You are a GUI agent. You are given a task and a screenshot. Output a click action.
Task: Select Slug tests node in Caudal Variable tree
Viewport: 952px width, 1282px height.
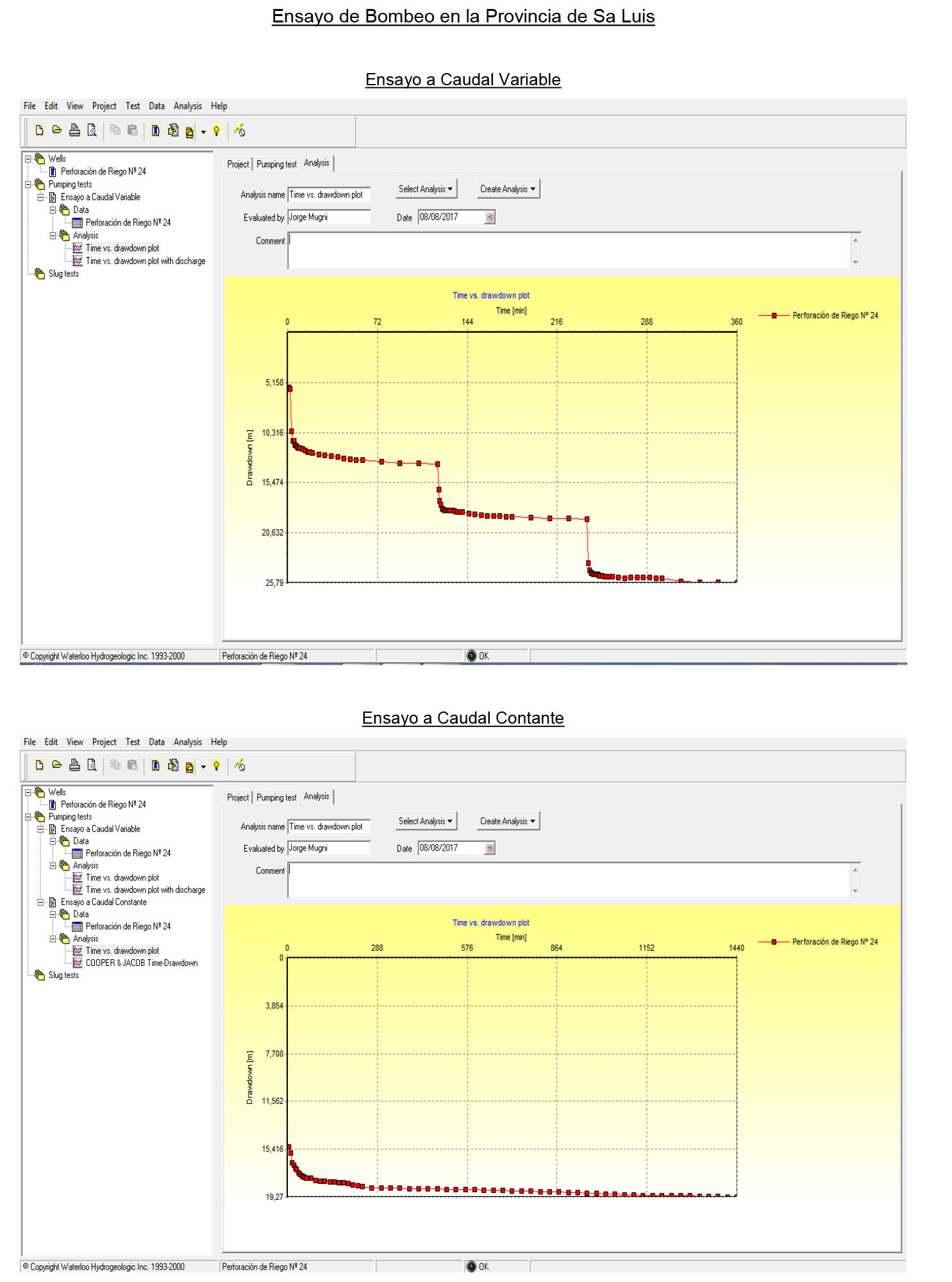pyautogui.click(x=63, y=274)
